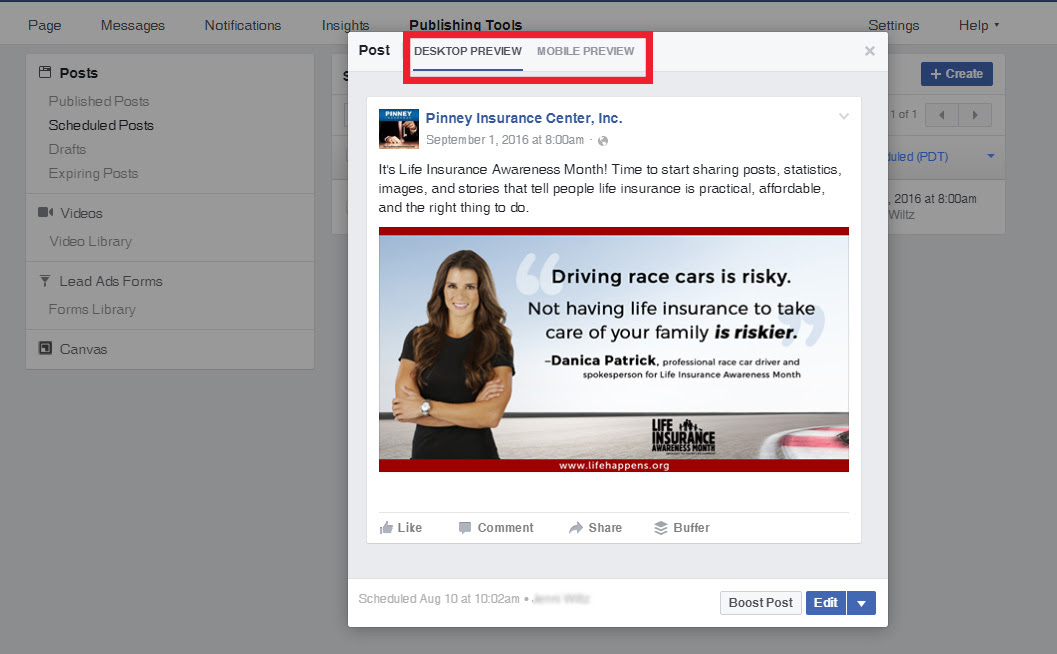Screen dimensions: 1057x654
Task: Expand the post options chevron
Action: (843, 116)
